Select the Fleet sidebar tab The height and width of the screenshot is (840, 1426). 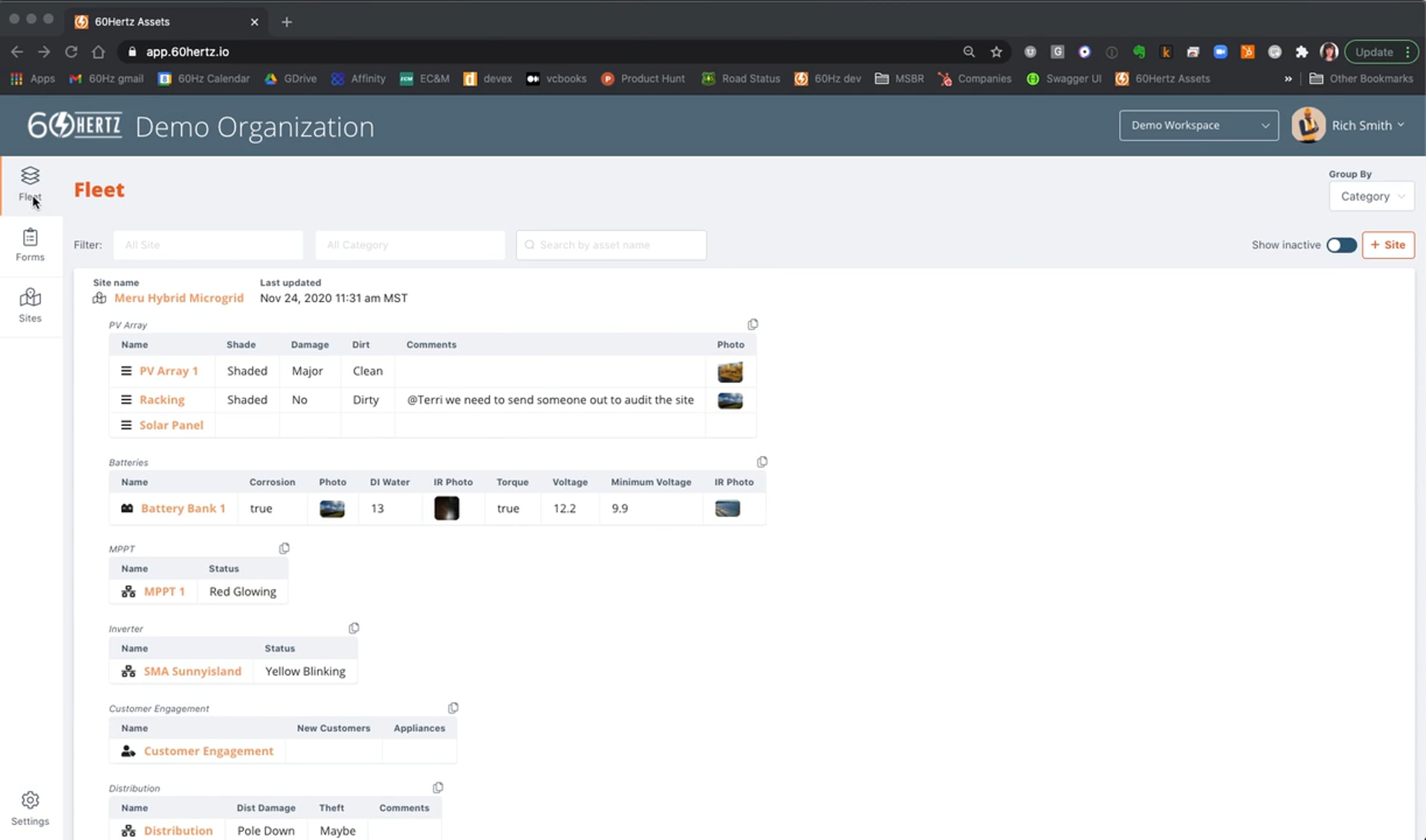coord(30,184)
